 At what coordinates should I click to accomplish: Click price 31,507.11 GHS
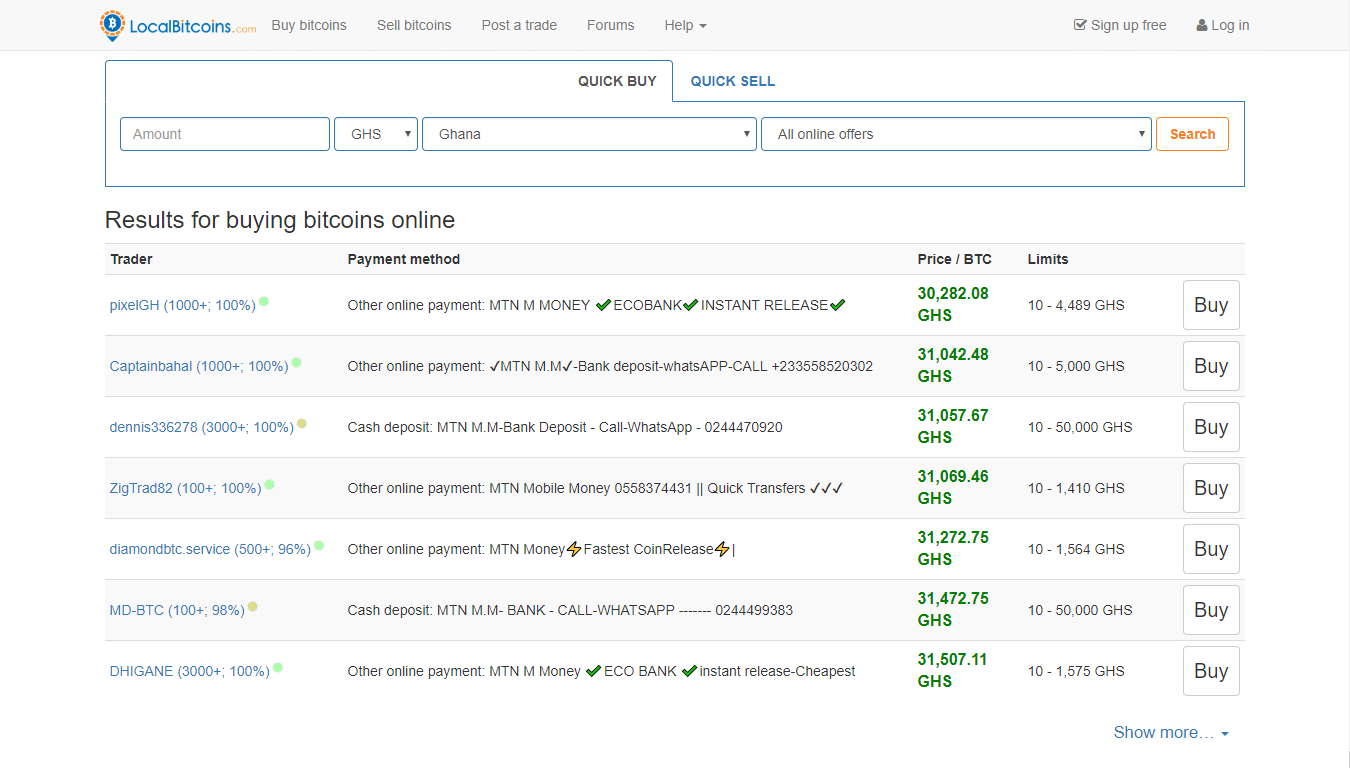953,671
